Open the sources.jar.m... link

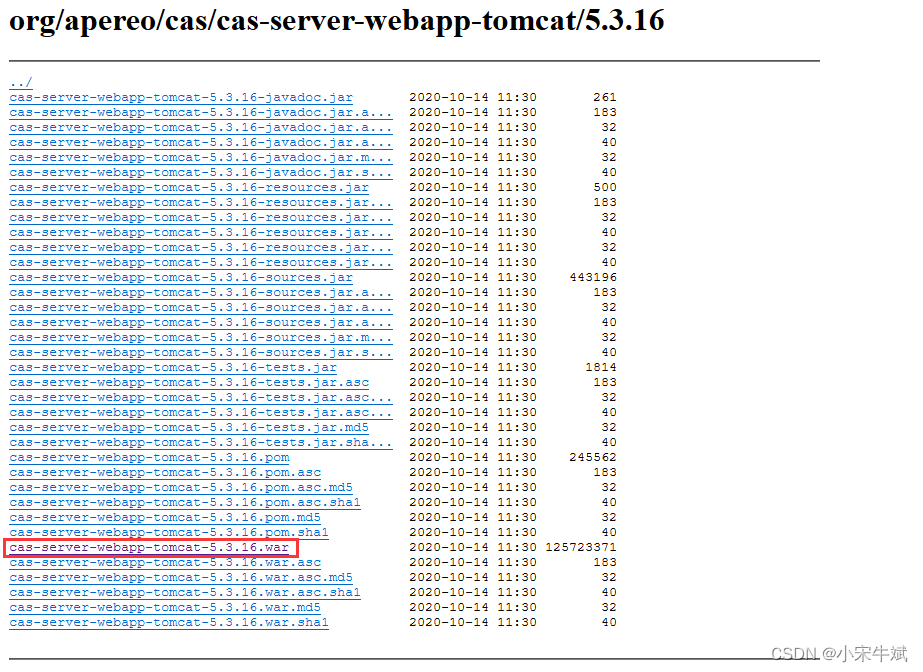click(201, 337)
